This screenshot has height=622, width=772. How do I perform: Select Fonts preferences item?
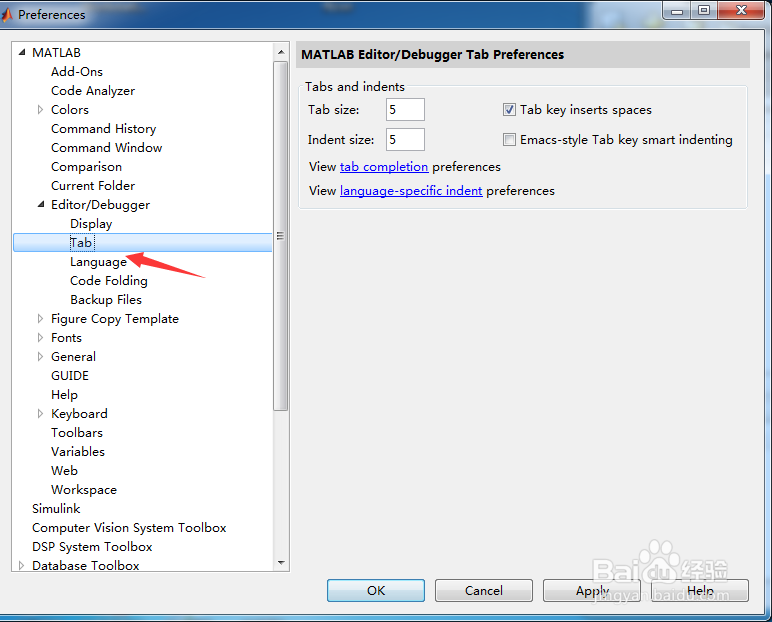tap(66, 337)
